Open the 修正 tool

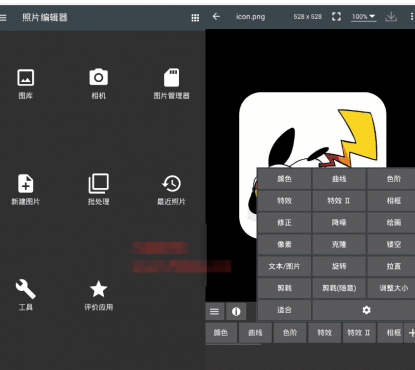tap(284, 223)
